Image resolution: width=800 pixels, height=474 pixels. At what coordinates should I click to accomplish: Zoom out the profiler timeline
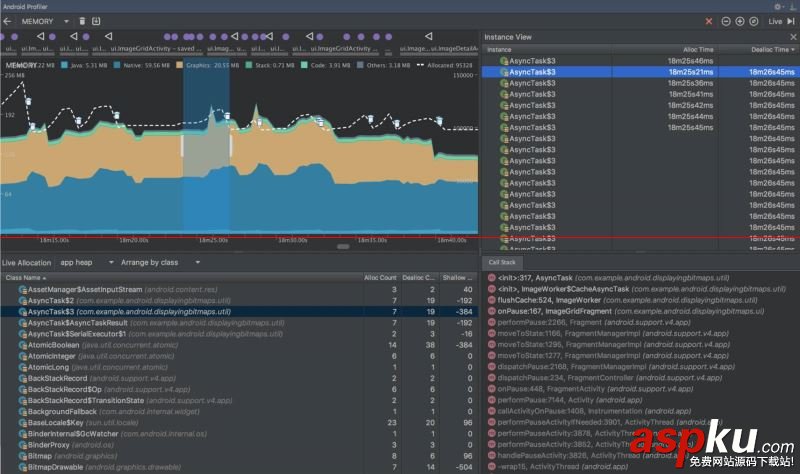(x=726, y=21)
